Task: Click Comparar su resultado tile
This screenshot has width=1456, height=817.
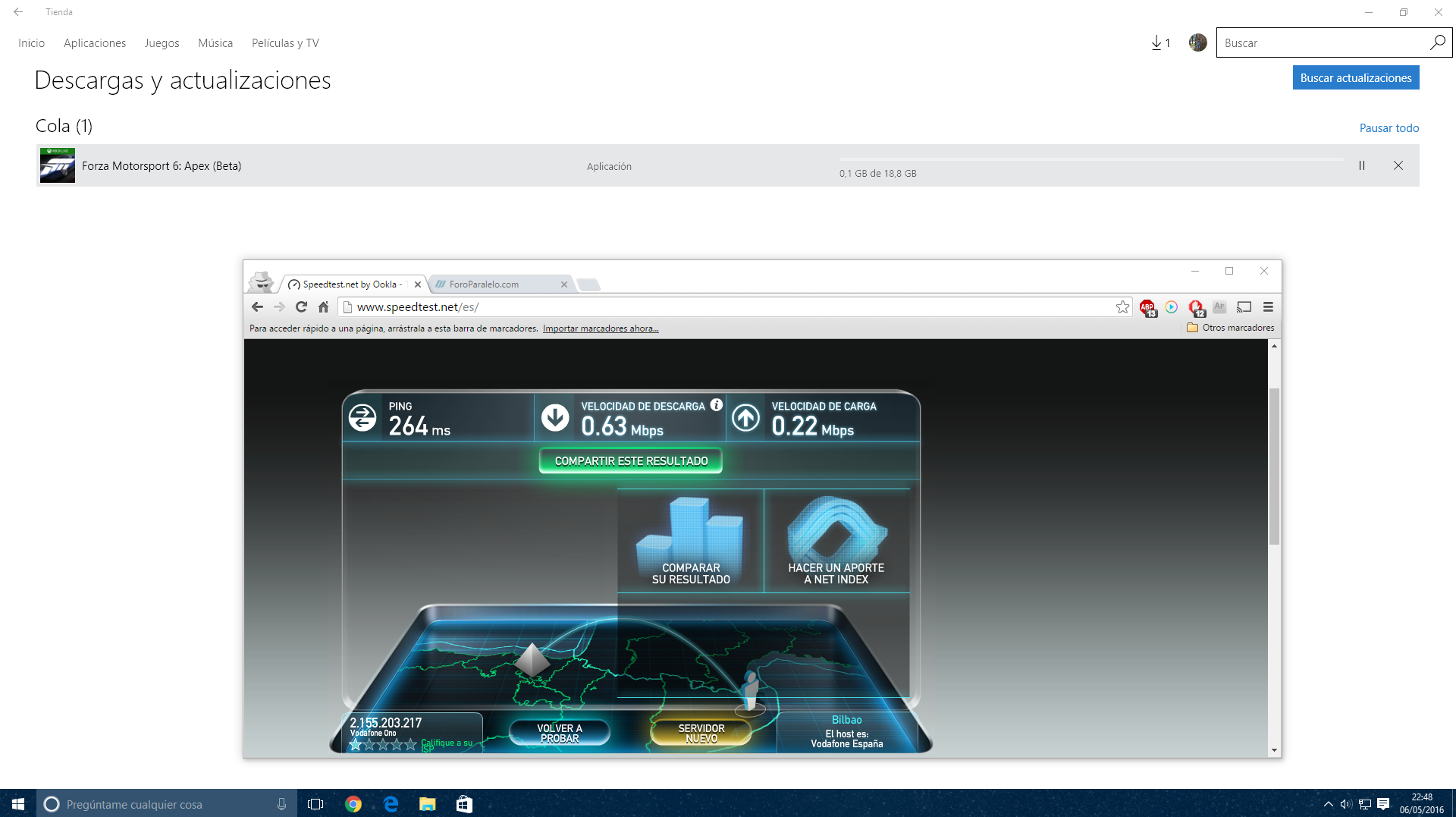Action: click(691, 540)
